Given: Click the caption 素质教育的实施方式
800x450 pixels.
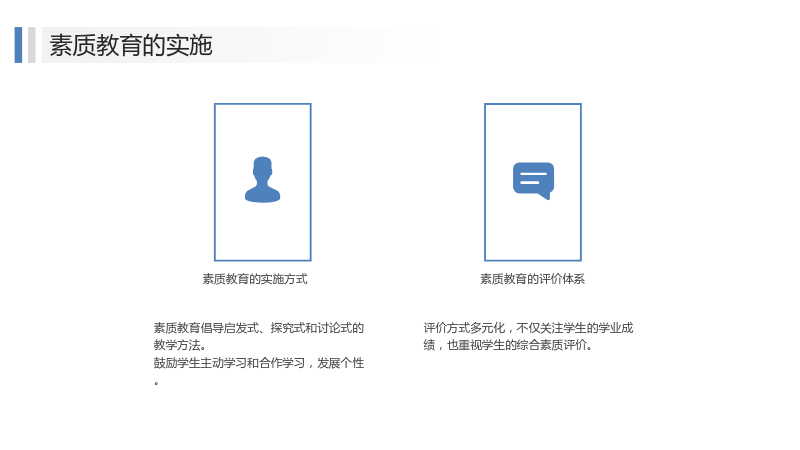Looking at the screenshot, I should 255,279.
